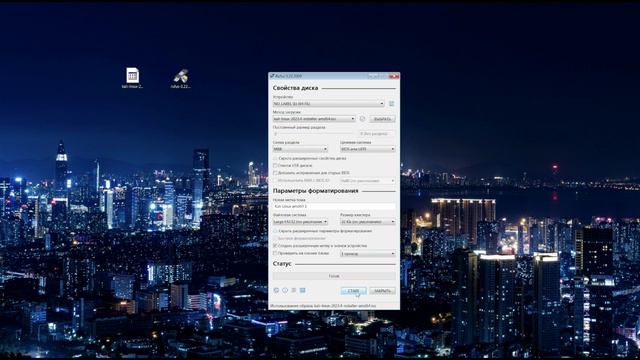
Task: Select the rufus-3.22 desktop icon
Action: pyautogui.click(x=180, y=78)
